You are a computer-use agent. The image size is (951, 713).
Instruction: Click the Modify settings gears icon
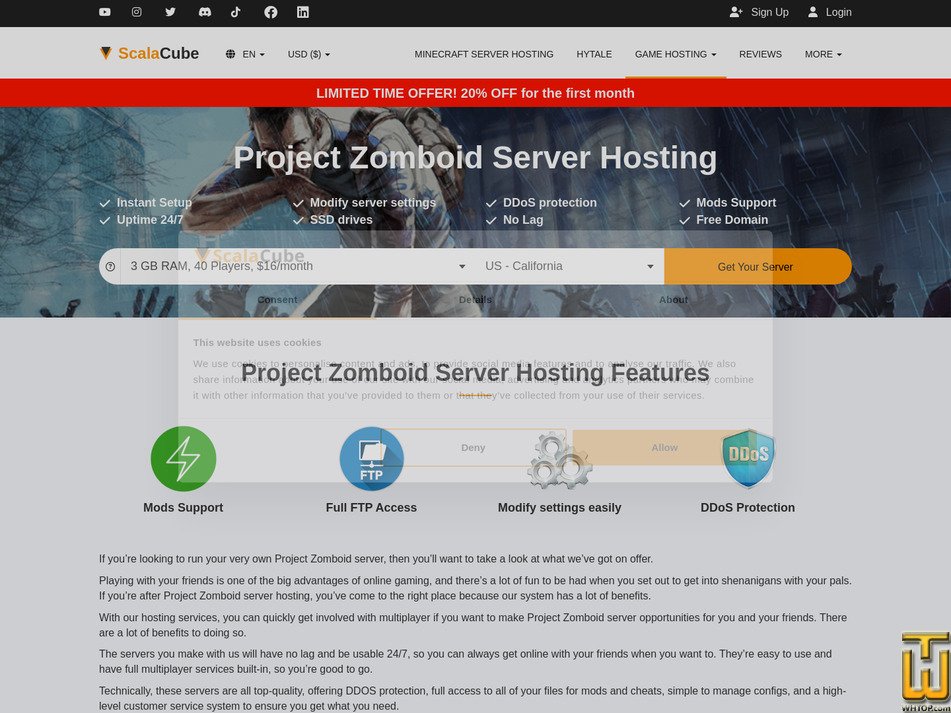(x=559, y=459)
